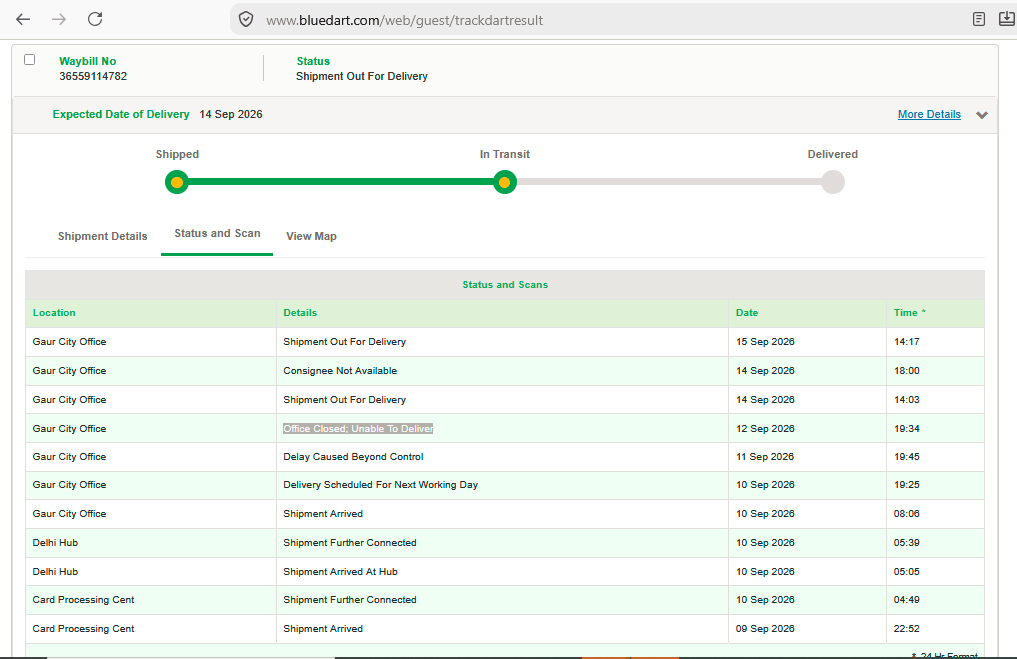Expand details using the chevron arrow

[982, 115]
